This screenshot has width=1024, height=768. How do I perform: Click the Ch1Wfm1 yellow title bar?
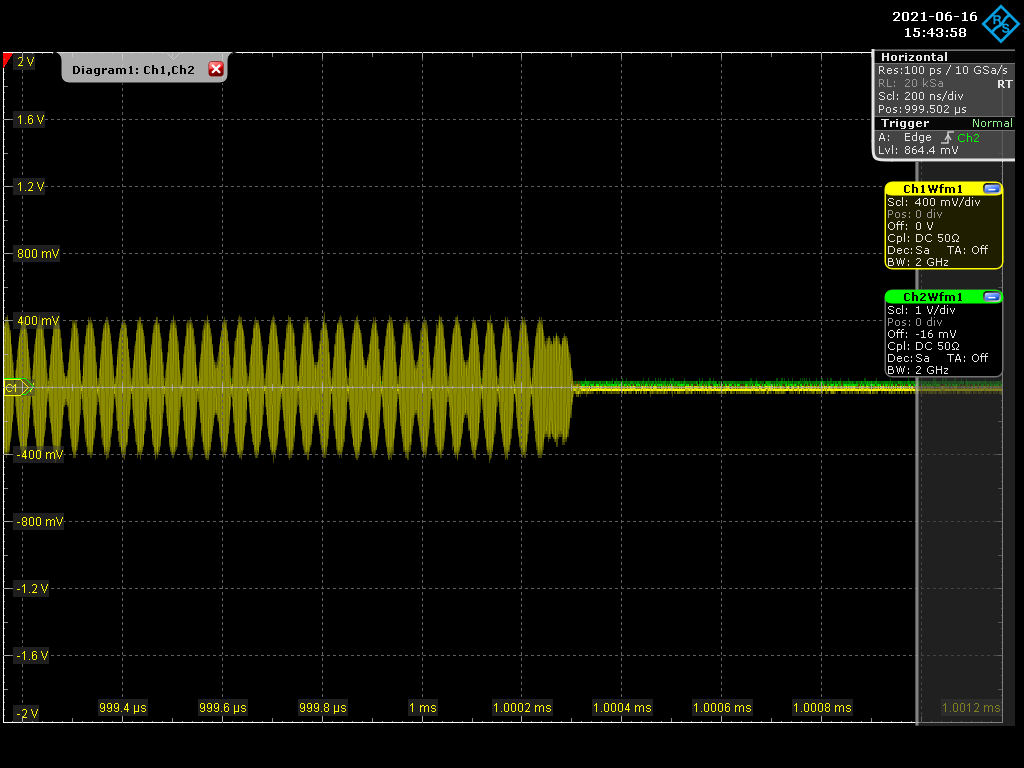(x=932, y=189)
